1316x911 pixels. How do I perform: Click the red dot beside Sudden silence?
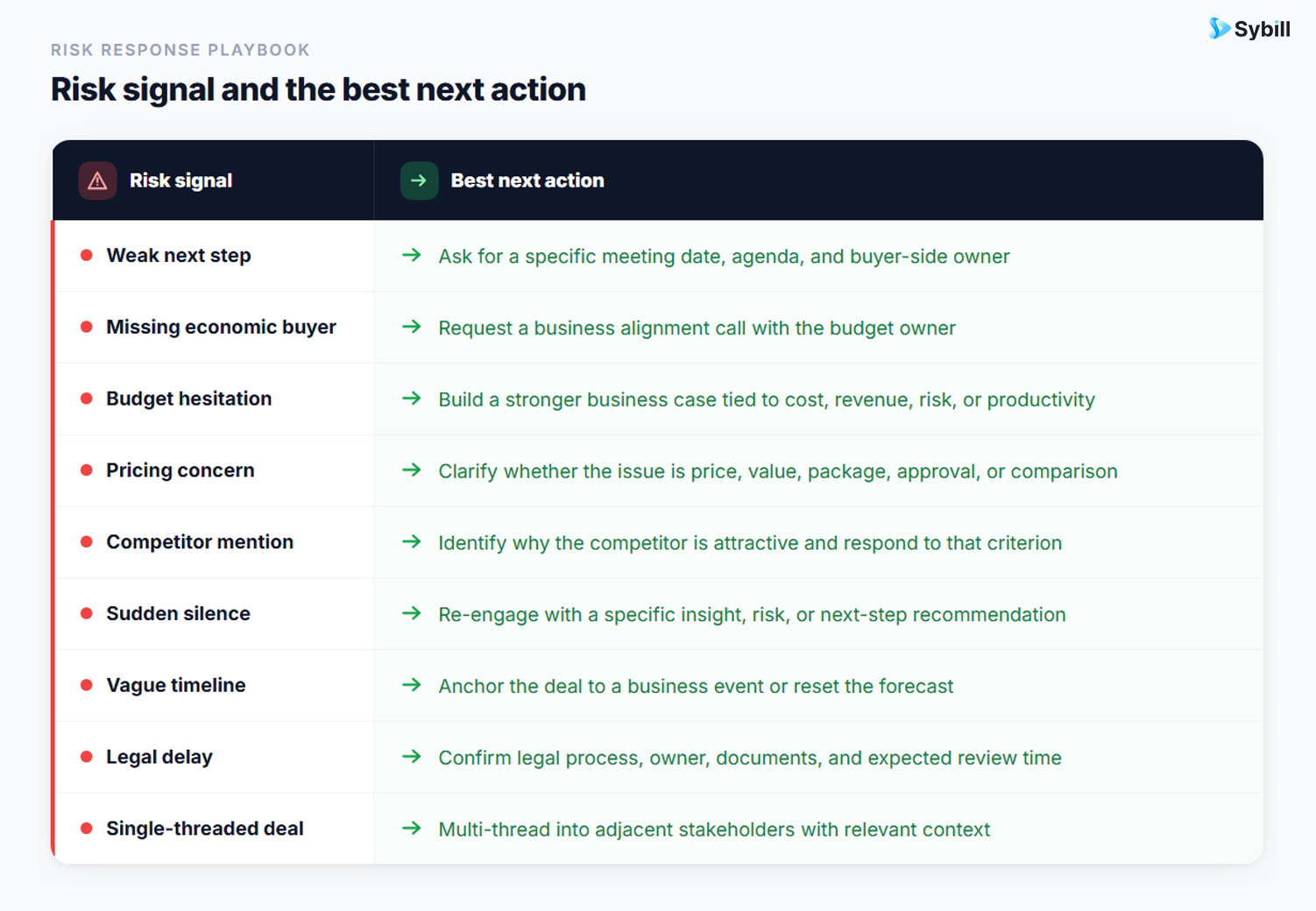[x=87, y=613]
